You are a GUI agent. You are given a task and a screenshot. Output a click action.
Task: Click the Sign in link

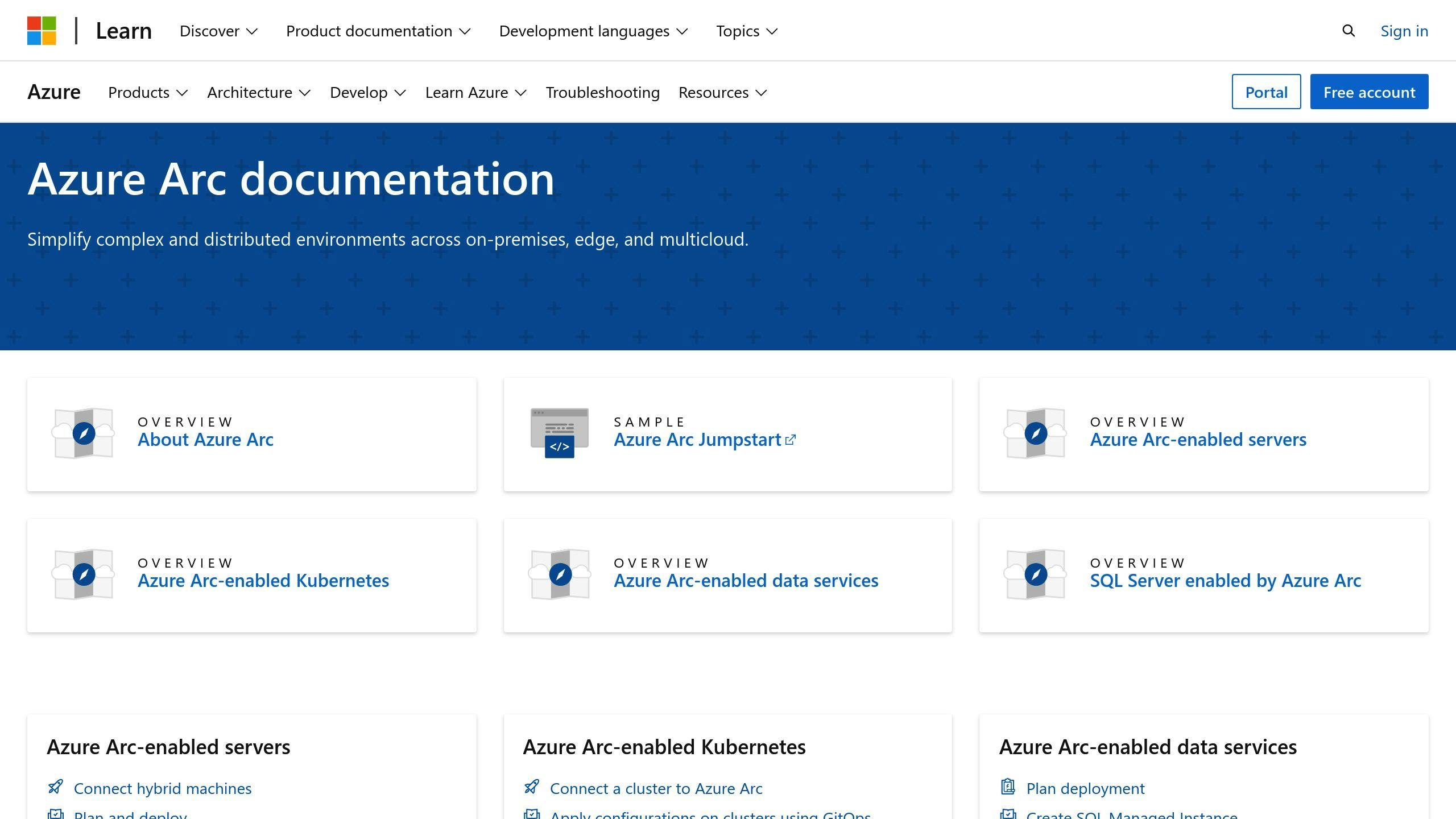point(1404,31)
